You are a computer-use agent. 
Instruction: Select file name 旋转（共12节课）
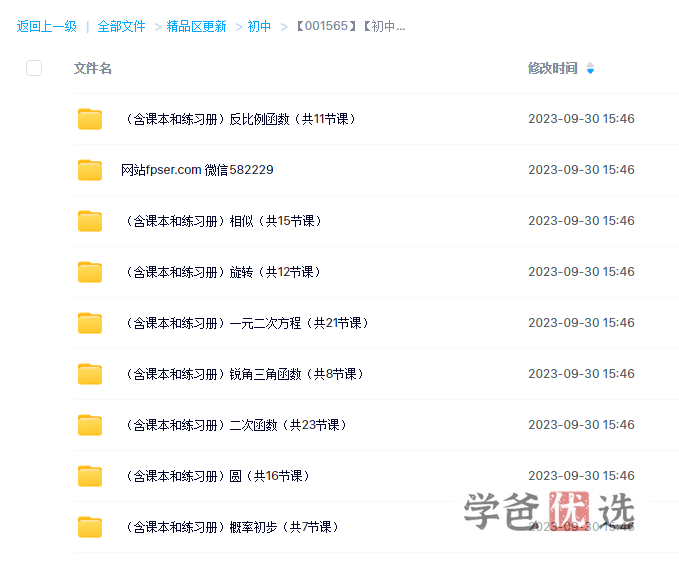[223, 272]
